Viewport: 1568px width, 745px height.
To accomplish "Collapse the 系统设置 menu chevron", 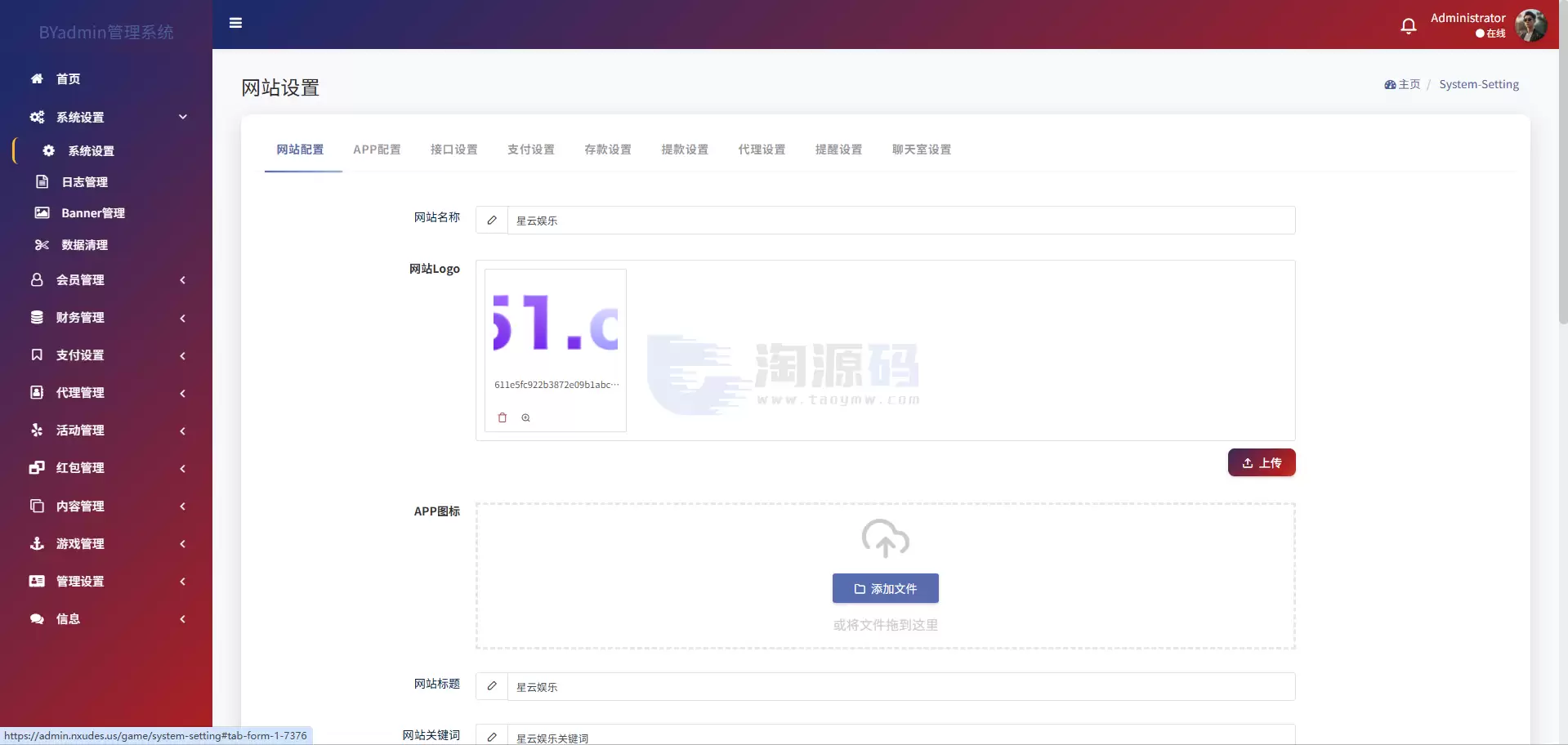I will pos(183,117).
